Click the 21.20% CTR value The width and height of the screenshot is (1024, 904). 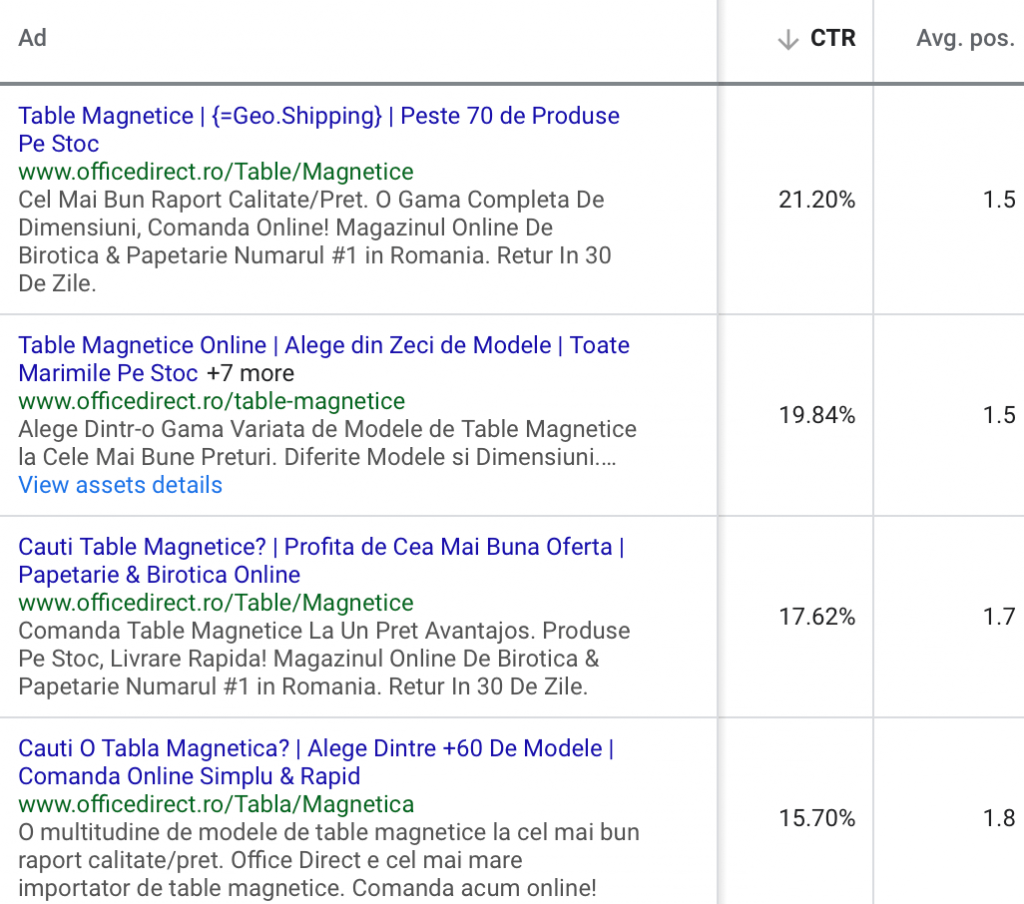coord(818,200)
